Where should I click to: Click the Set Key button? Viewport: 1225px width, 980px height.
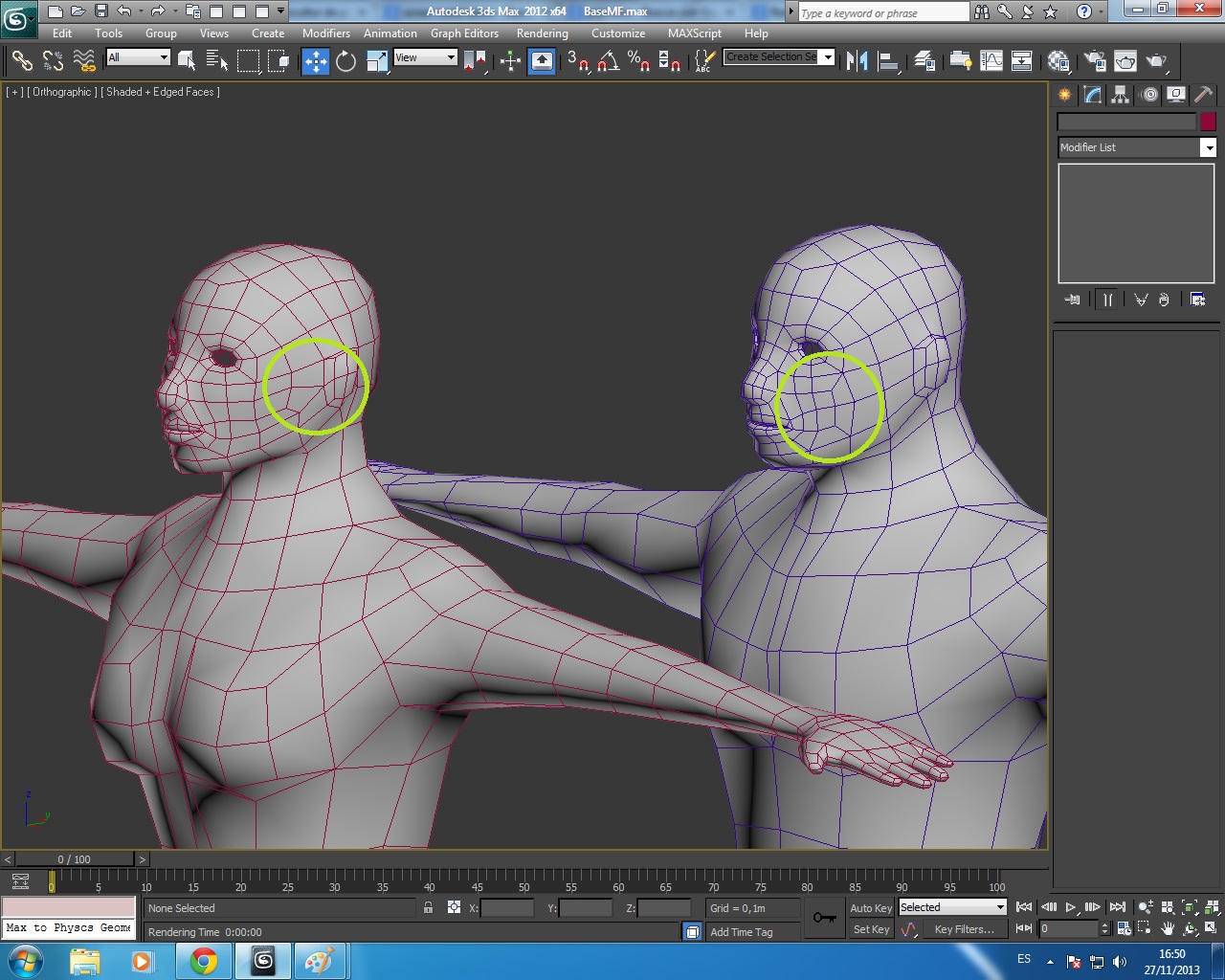pyautogui.click(x=870, y=929)
